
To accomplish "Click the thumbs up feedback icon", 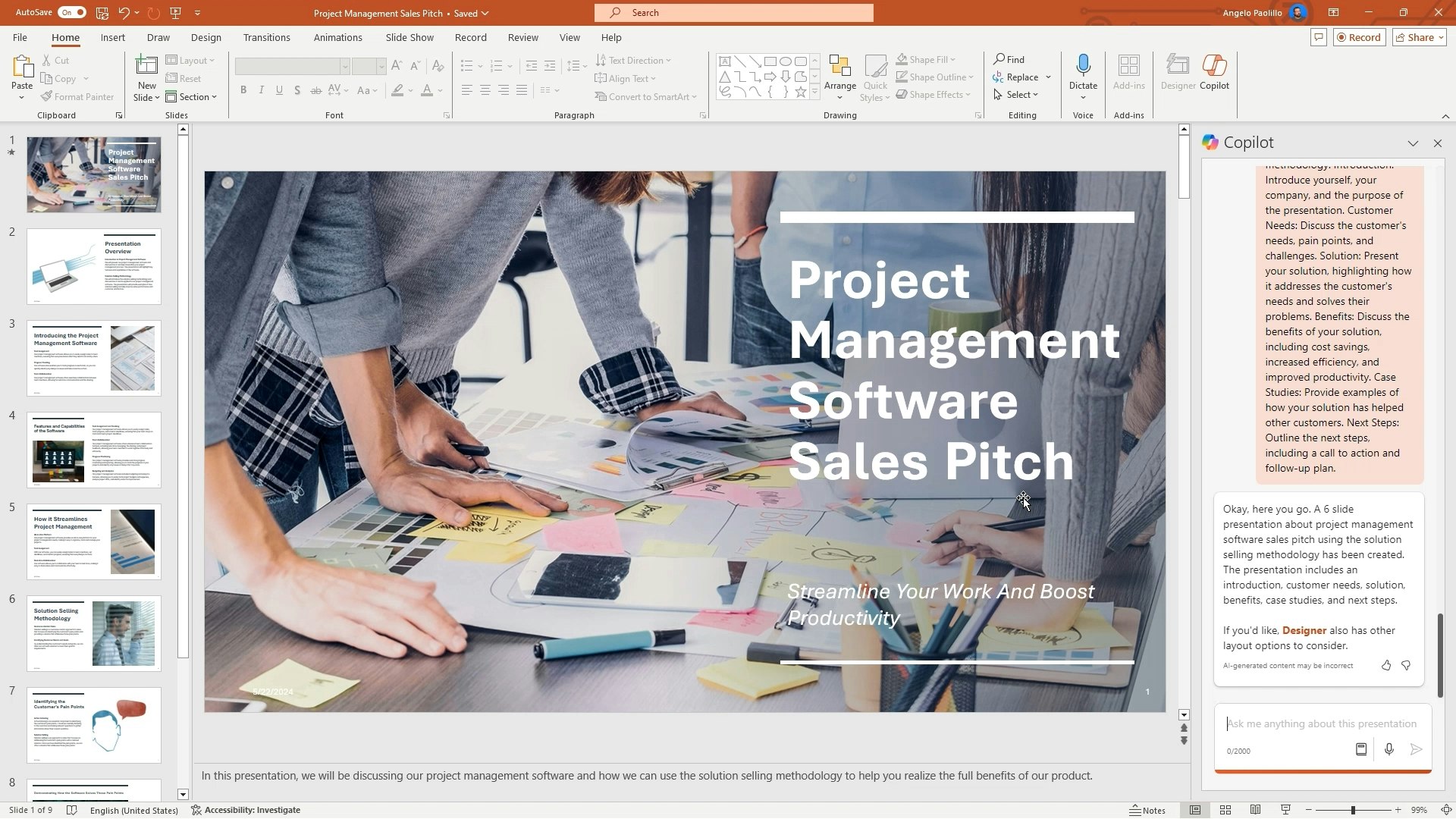I will click(1386, 666).
